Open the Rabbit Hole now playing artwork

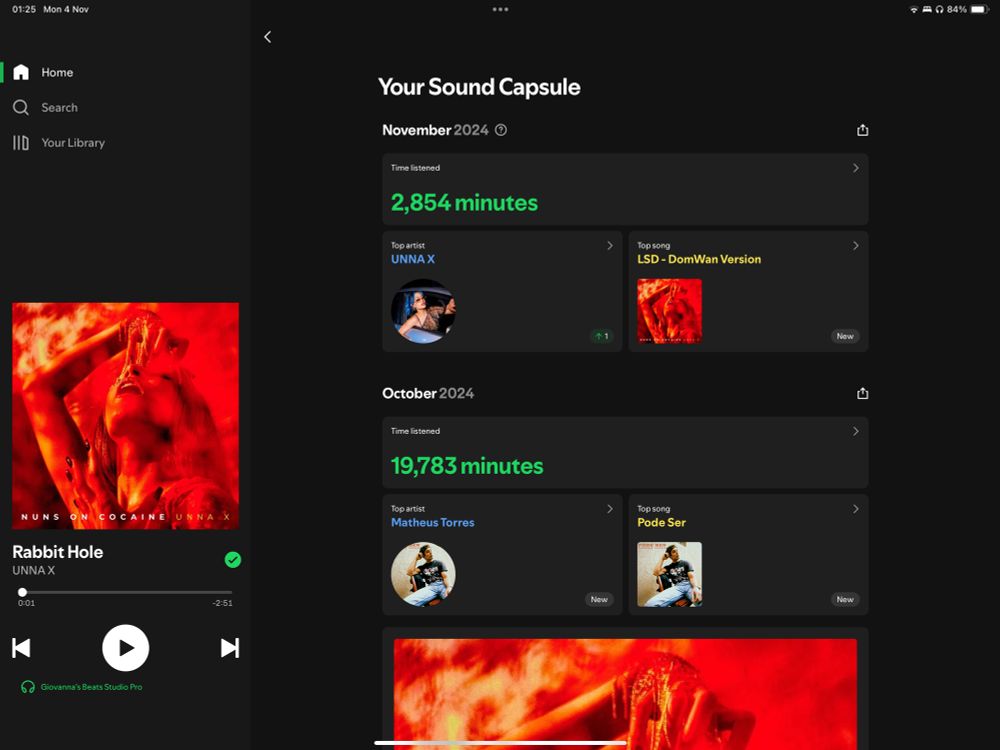(x=126, y=416)
